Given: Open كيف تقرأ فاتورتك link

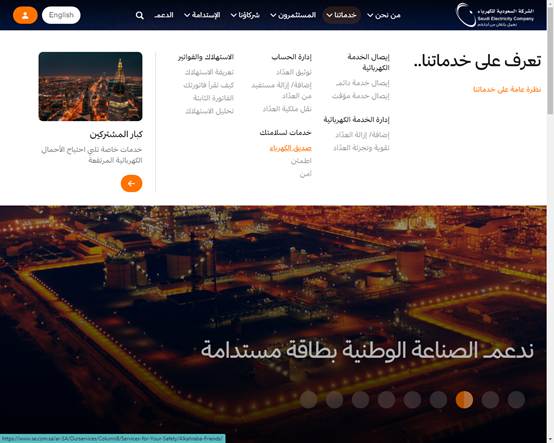Looking at the screenshot, I should coord(208,85).
